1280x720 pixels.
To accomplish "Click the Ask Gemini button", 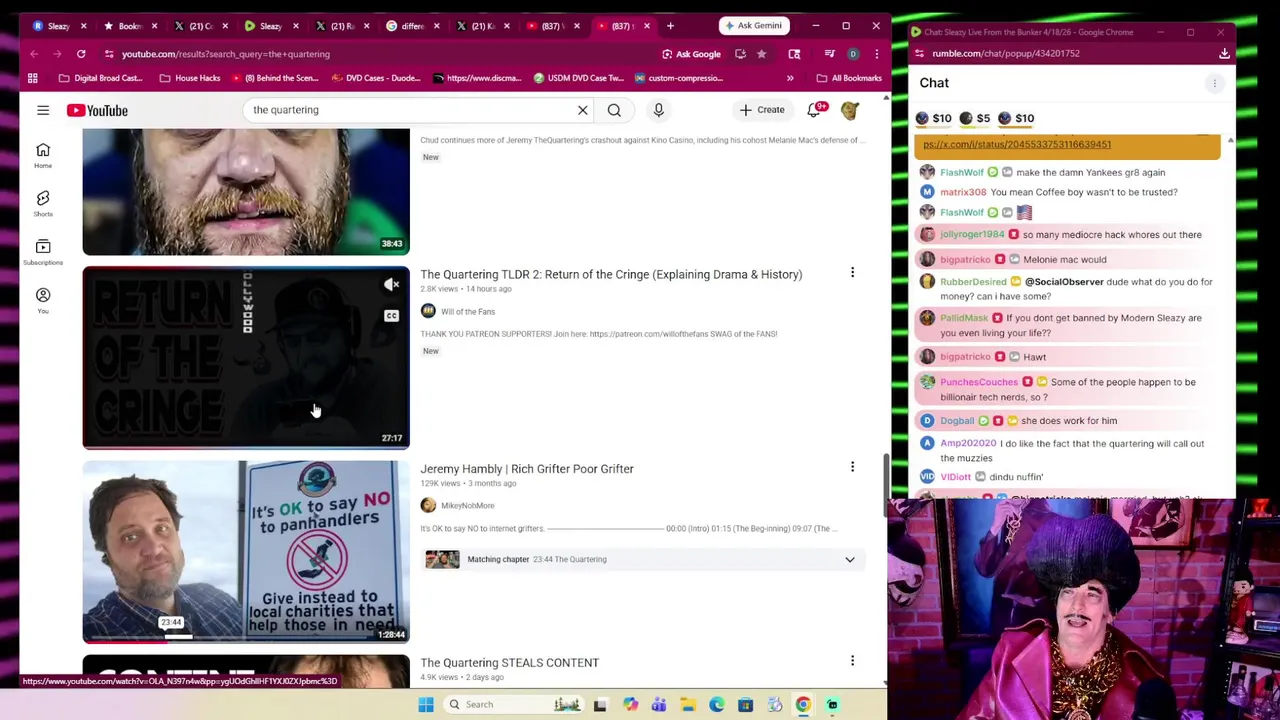I will point(753,26).
